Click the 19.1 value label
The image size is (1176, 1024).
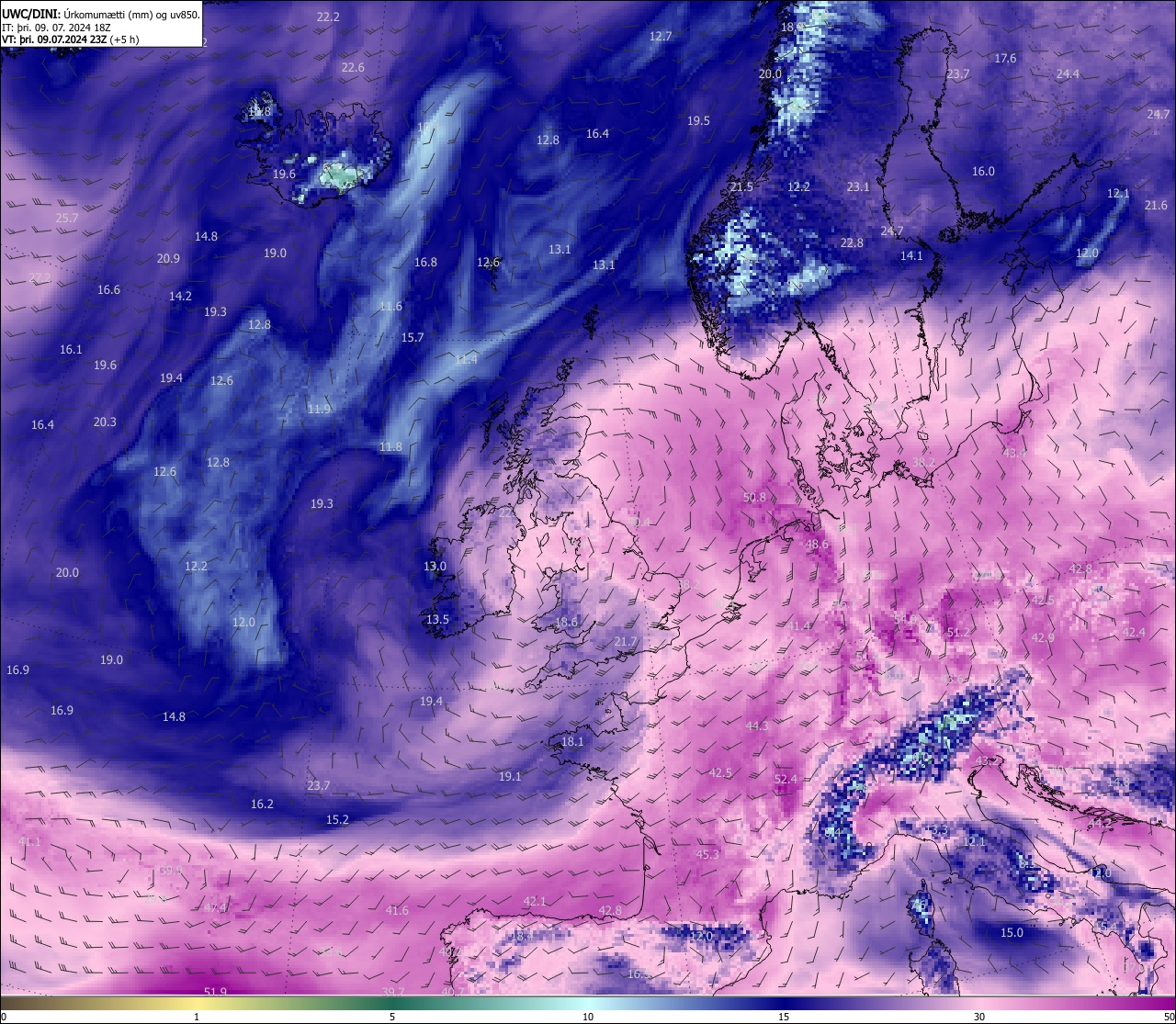click(x=510, y=776)
